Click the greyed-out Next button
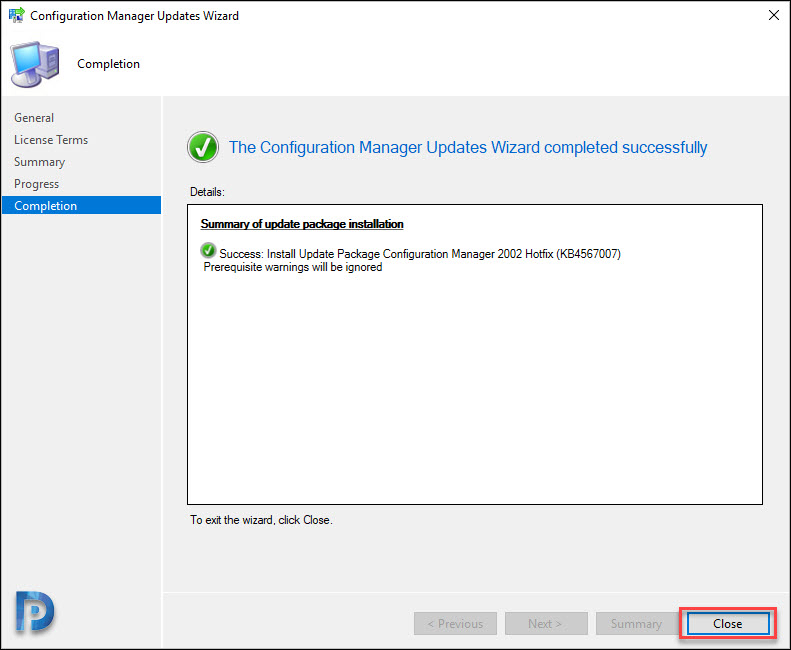 click(x=546, y=624)
